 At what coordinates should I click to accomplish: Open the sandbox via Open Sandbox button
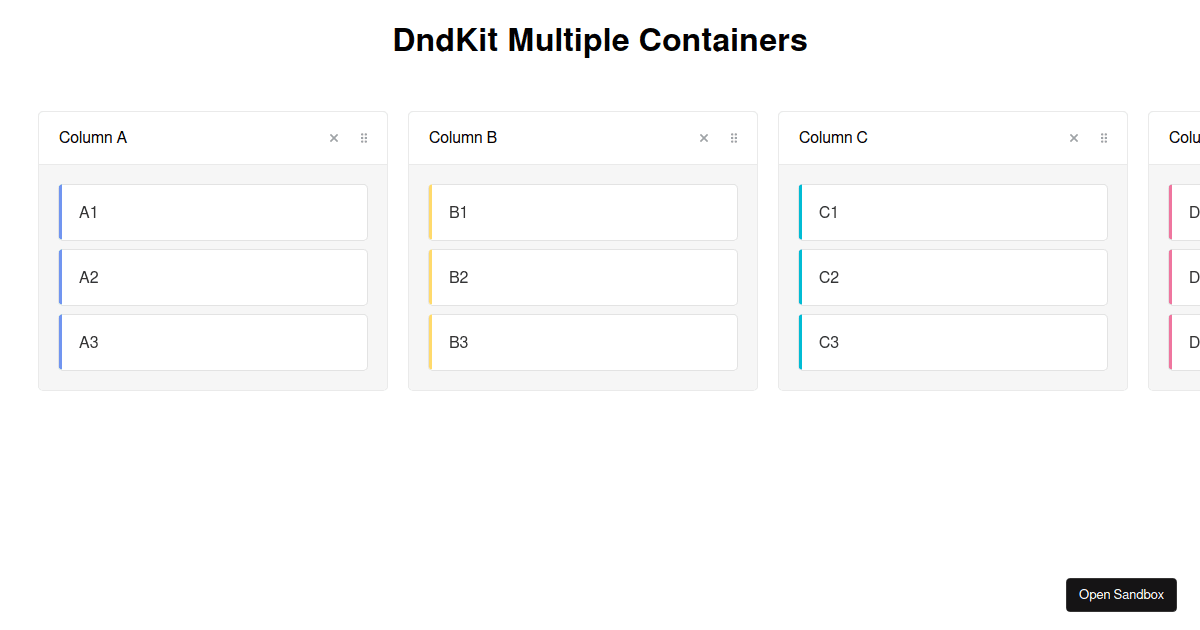coord(1121,594)
